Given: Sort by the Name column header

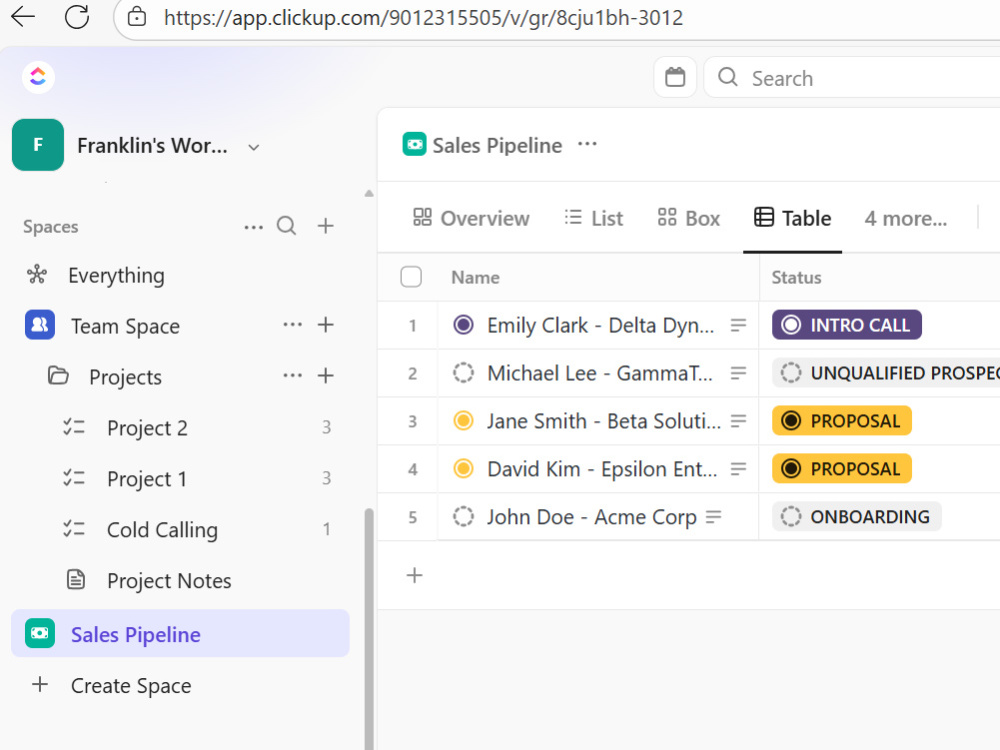Looking at the screenshot, I should pyautogui.click(x=475, y=277).
